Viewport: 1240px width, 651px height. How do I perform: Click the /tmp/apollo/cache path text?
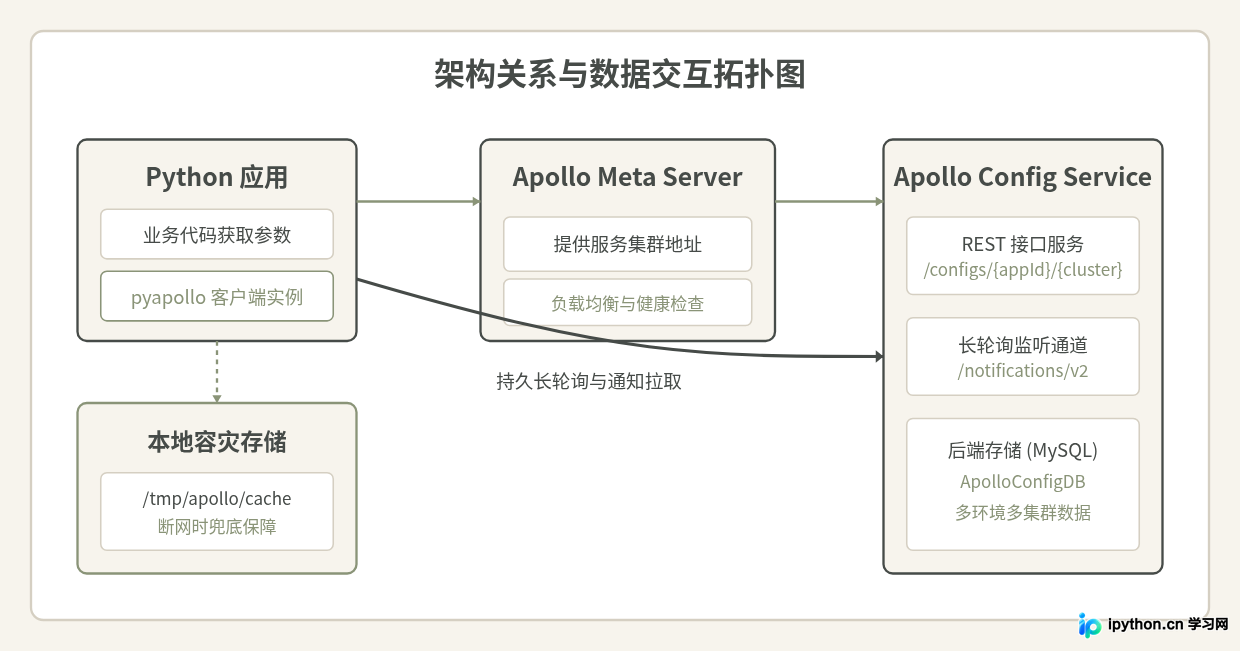point(217,498)
